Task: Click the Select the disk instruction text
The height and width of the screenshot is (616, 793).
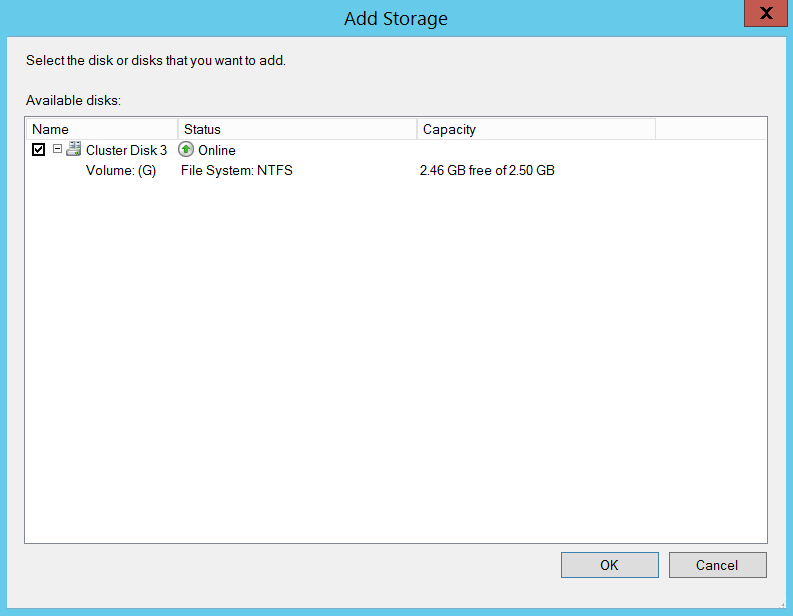Action: (156, 61)
